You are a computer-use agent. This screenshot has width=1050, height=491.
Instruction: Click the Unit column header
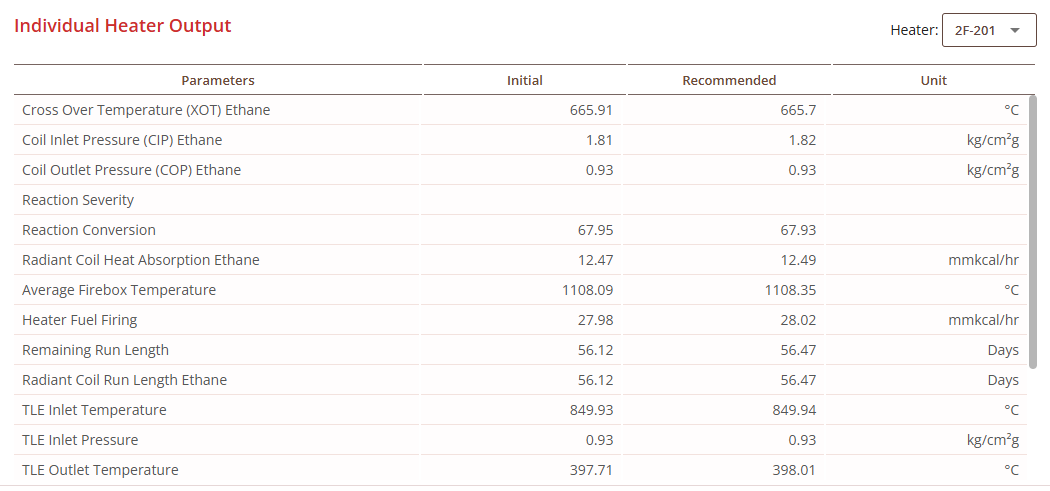click(x=933, y=80)
